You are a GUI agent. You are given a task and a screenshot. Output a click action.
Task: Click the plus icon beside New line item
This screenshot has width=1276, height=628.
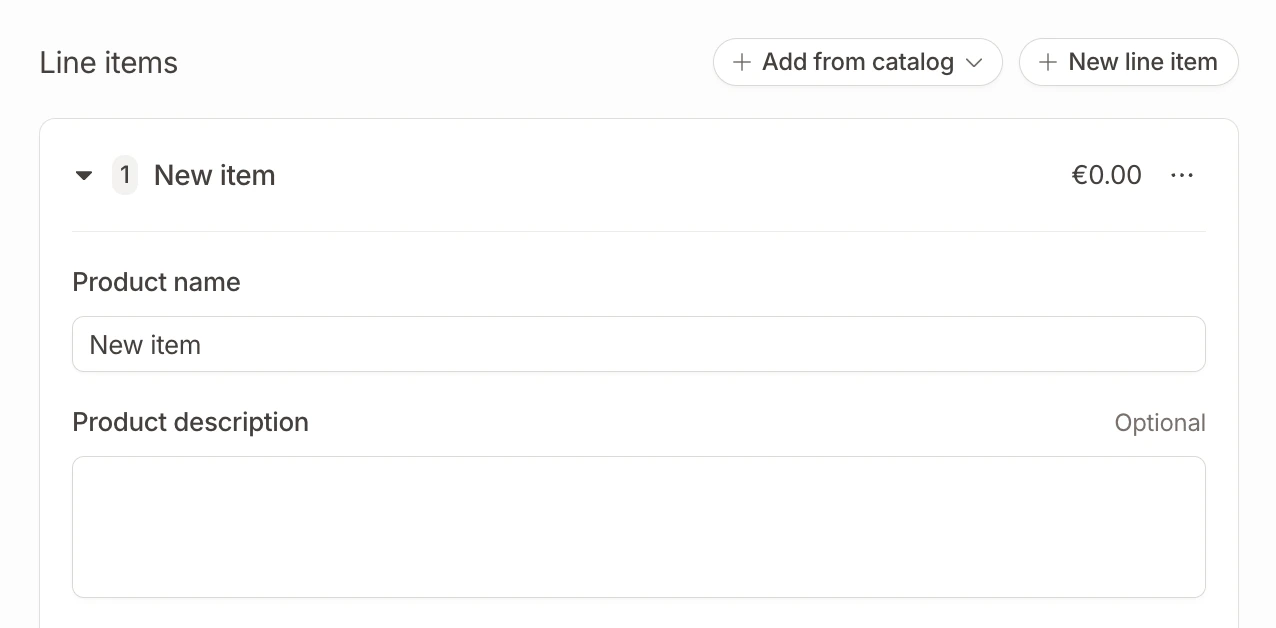pyautogui.click(x=1048, y=62)
